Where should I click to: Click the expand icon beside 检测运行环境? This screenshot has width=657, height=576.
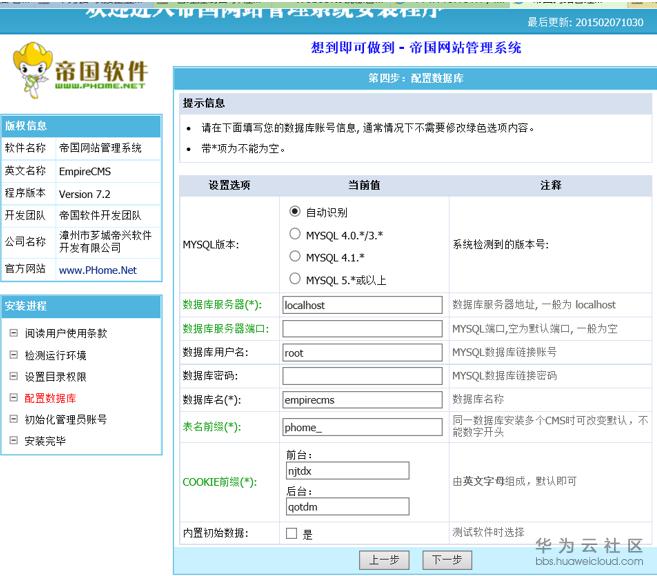(x=14, y=355)
